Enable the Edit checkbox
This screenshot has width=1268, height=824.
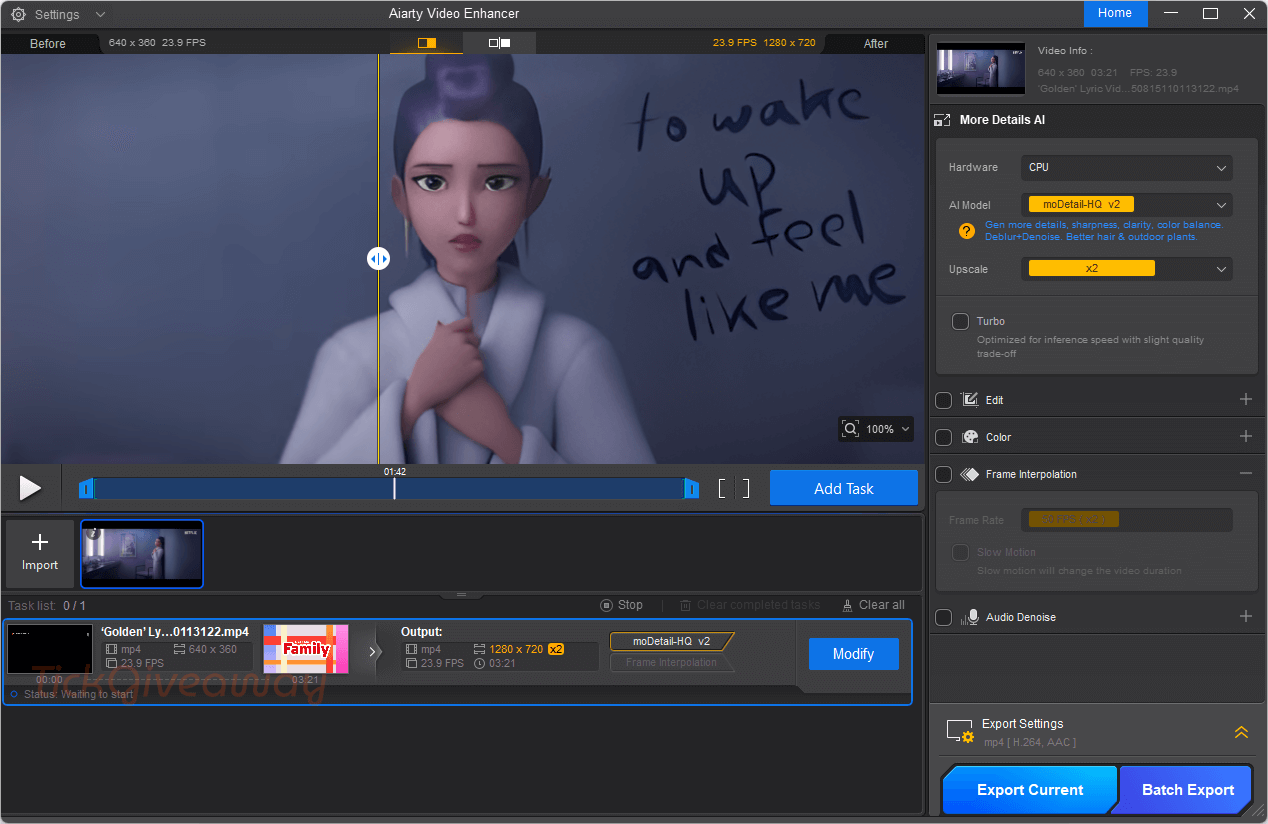[943, 400]
